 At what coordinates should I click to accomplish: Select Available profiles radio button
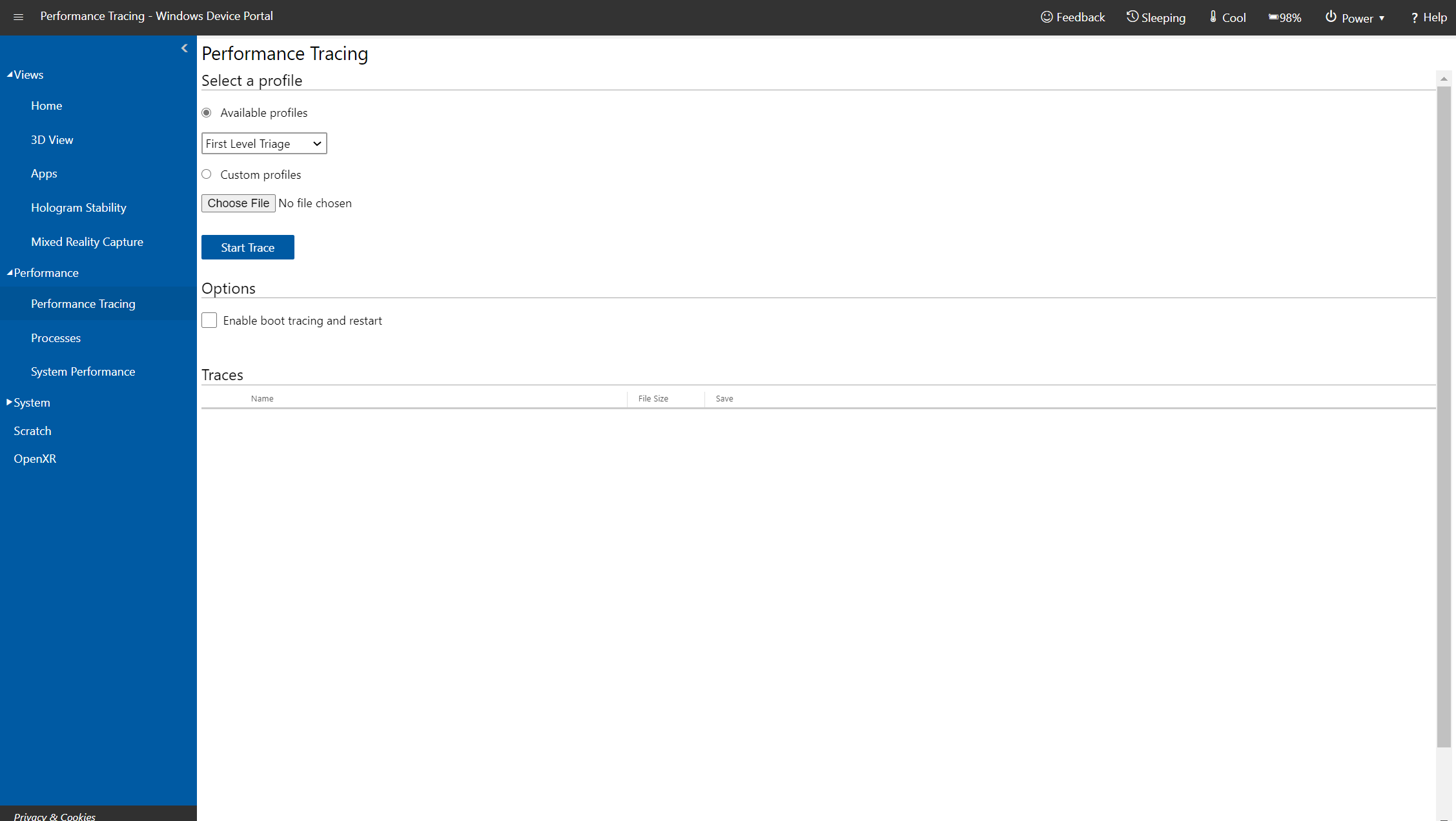208,112
